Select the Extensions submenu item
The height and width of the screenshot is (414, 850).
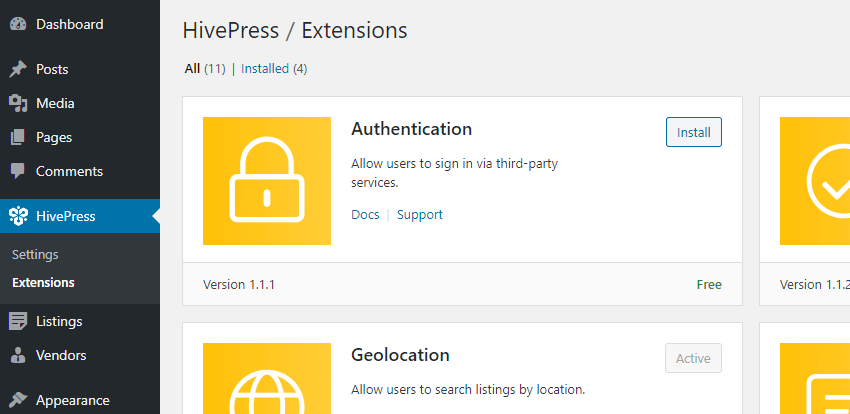click(x=43, y=282)
